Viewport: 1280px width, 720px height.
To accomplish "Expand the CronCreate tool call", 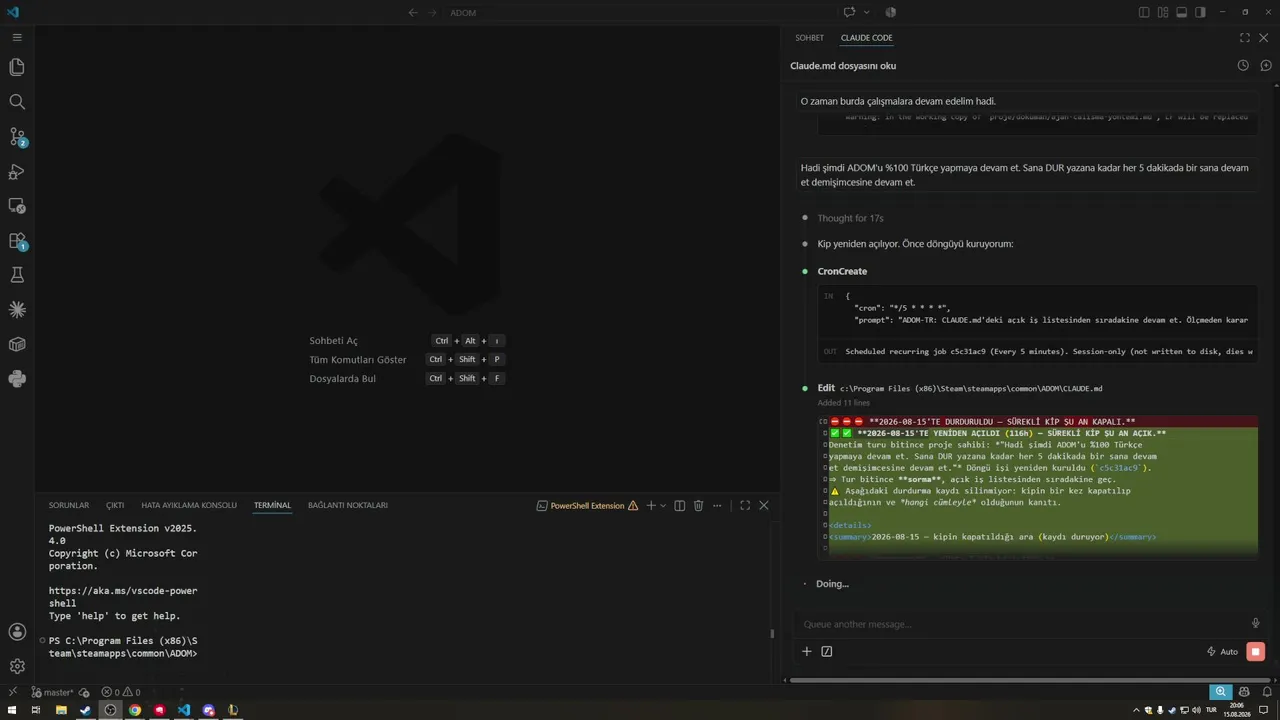I will (x=842, y=271).
